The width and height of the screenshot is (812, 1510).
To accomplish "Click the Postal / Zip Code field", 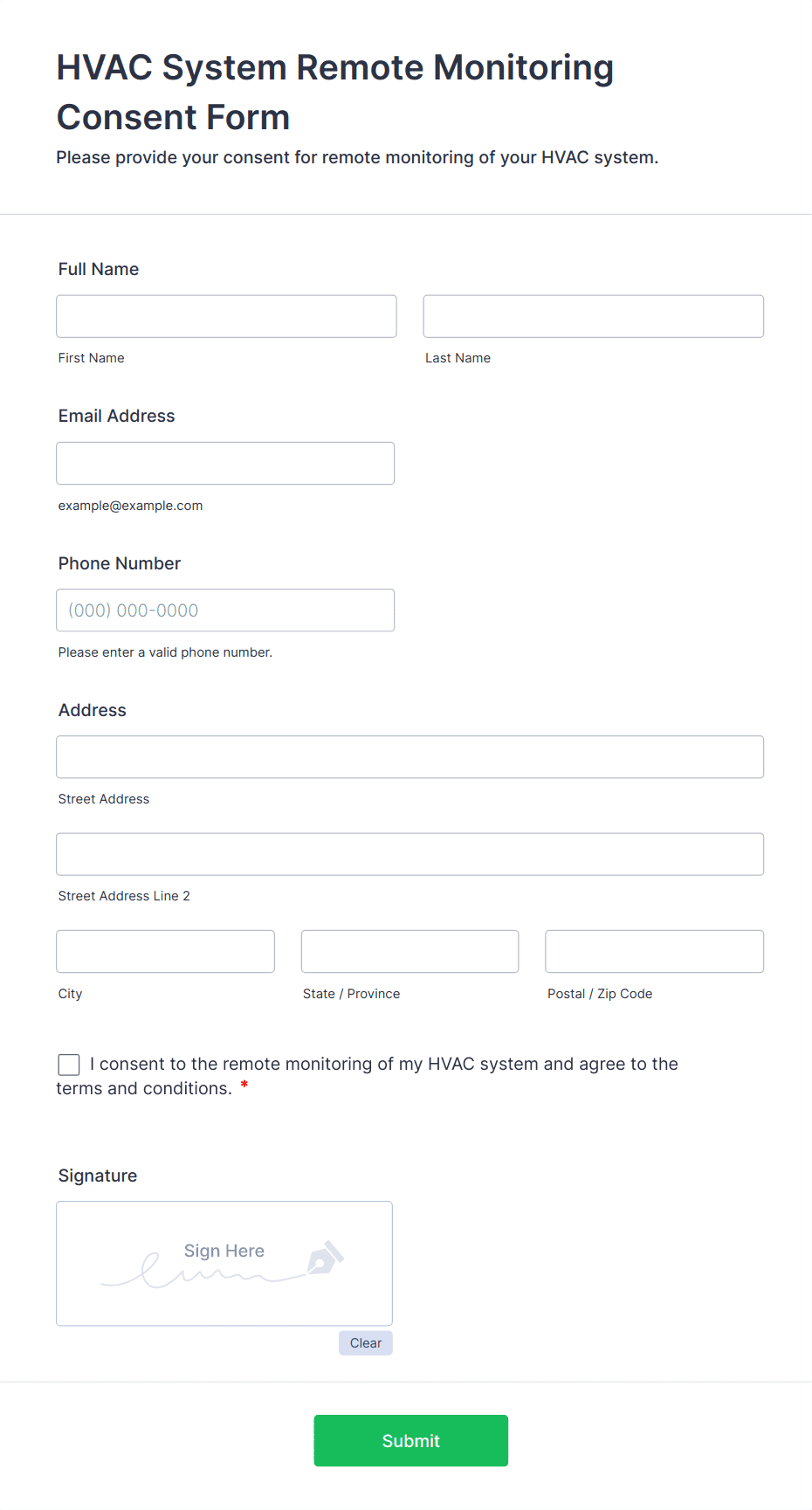I will [655, 951].
